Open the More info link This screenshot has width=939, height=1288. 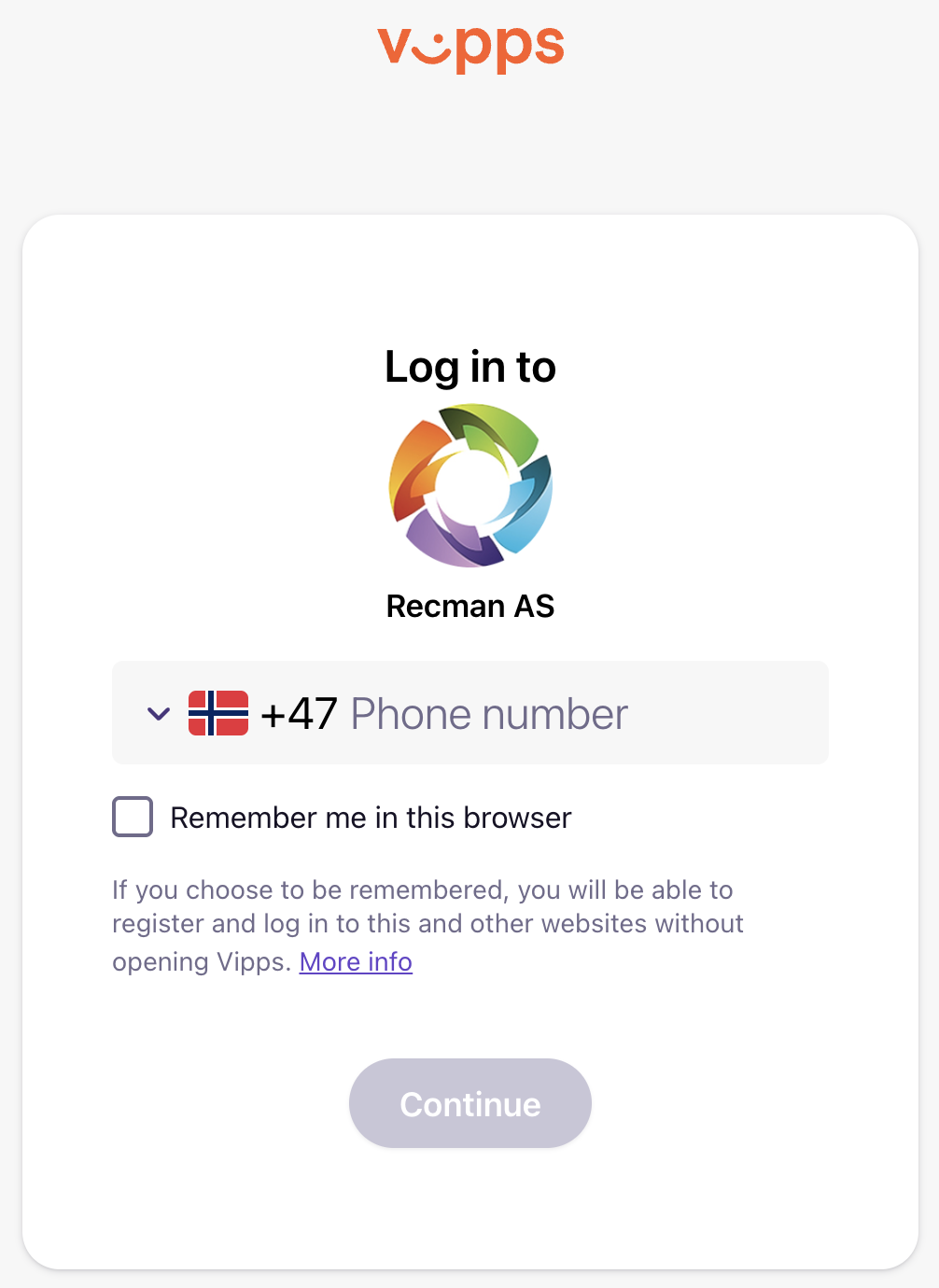(x=356, y=961)
